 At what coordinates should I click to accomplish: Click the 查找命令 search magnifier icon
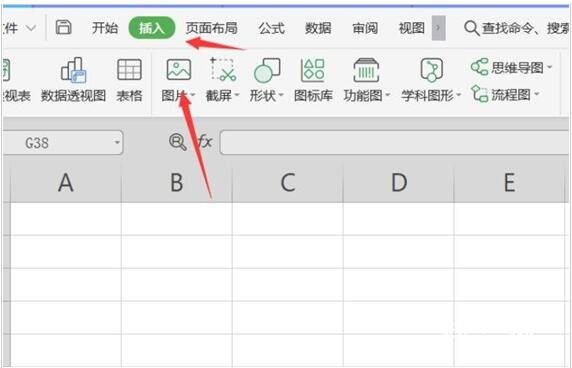pyautogui.click(x=472, y=28)
